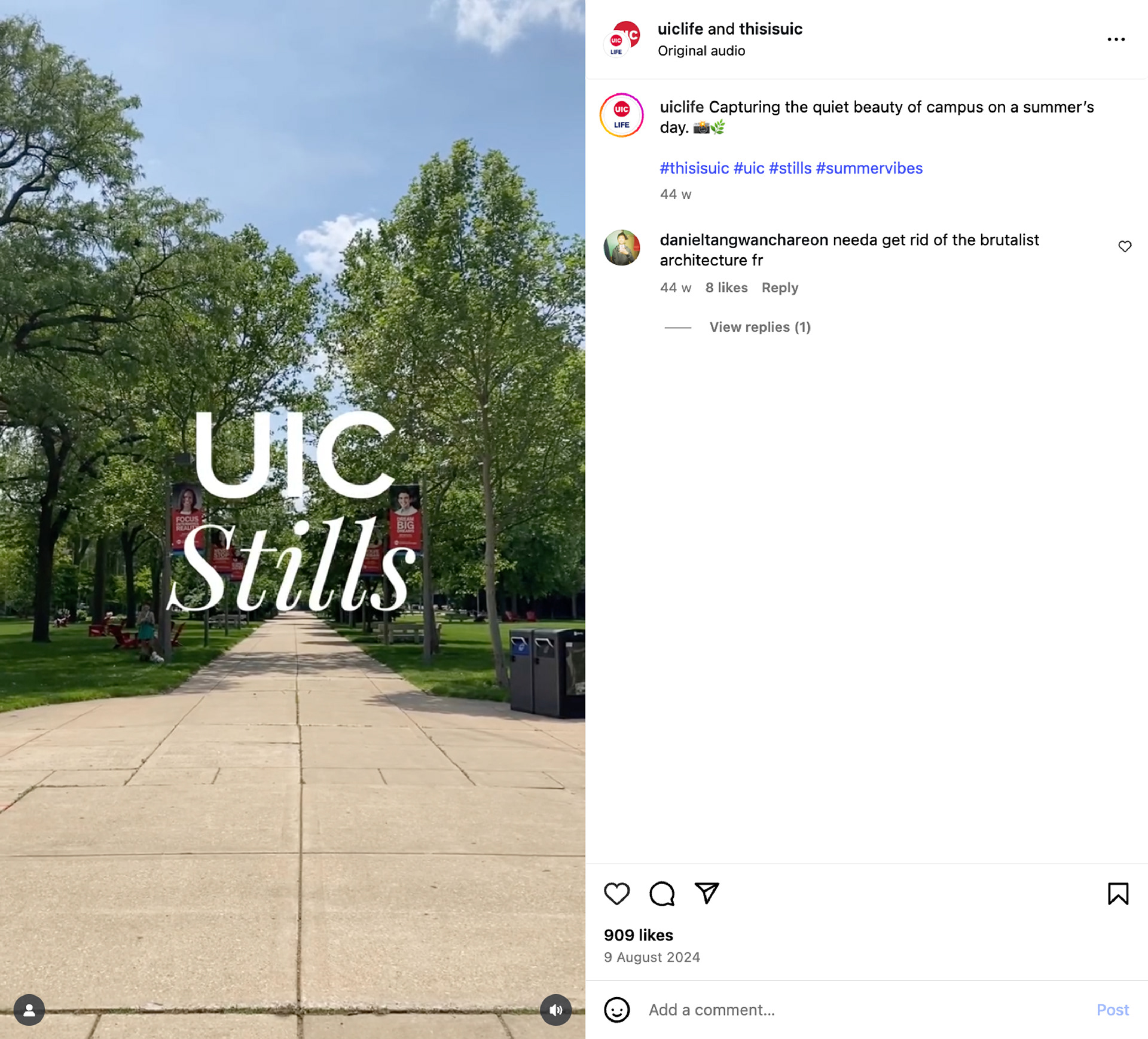Screen dimensions: 1148x1039
Task: Open danieltangwanchareon's profile avatar
Action: pos(621,247)
